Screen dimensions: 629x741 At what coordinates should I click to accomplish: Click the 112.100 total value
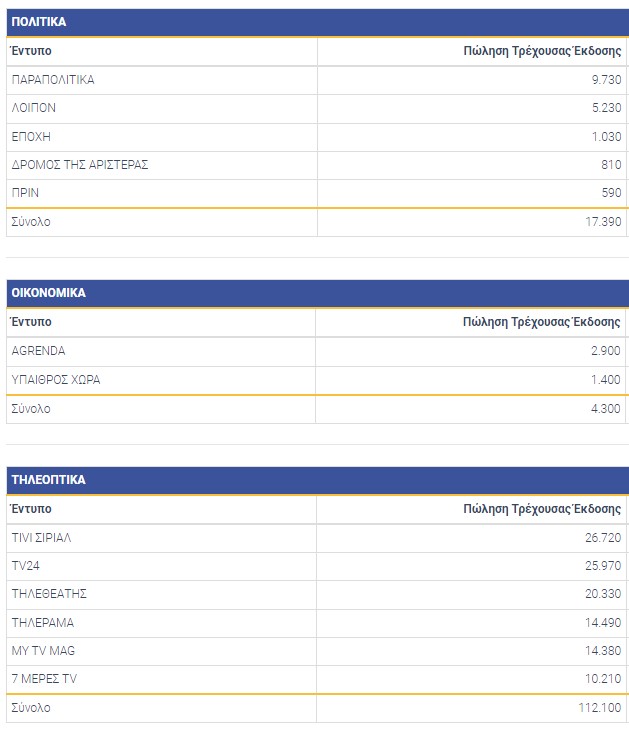[x=598, y=708]
